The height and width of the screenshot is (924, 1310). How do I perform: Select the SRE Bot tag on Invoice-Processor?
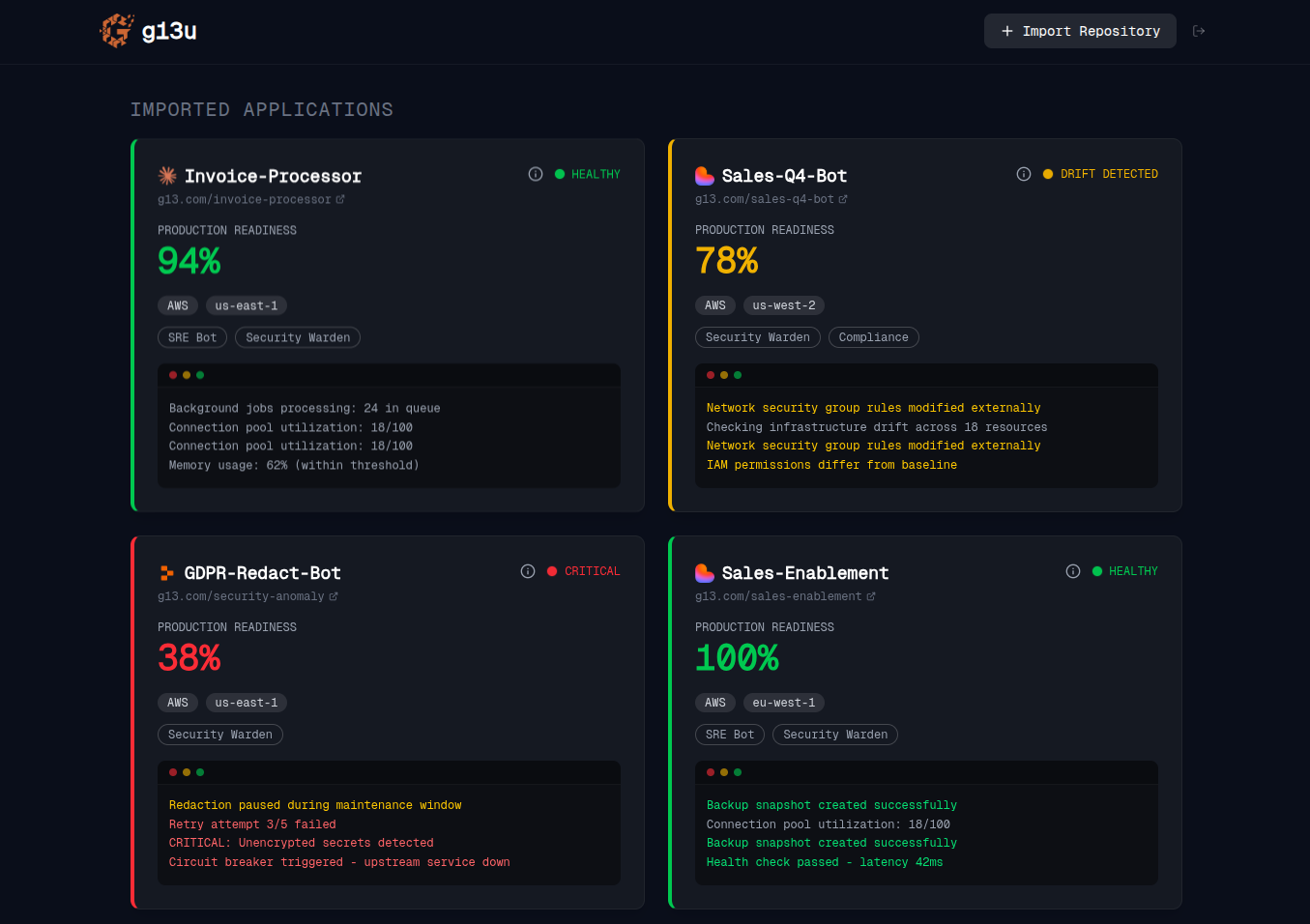pos(191,336)
